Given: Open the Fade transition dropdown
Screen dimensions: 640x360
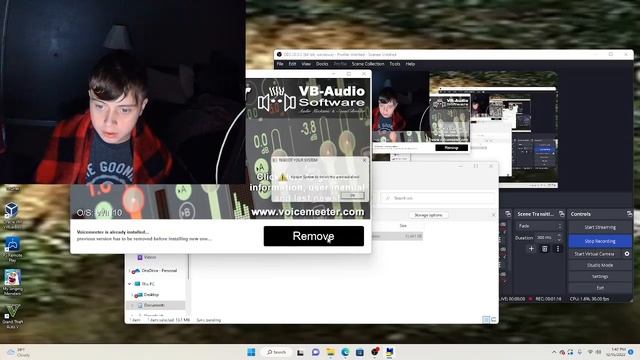Looking at the screenshot, I should 540,226.
